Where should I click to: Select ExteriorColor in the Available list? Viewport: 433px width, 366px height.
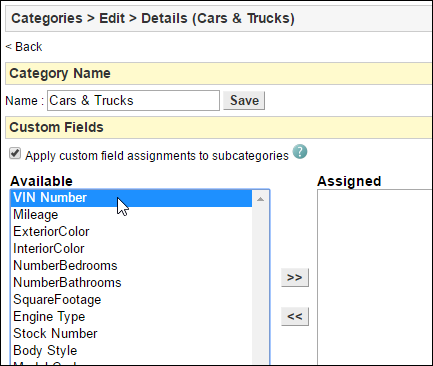pyautogui.click(x=132, y=232)
